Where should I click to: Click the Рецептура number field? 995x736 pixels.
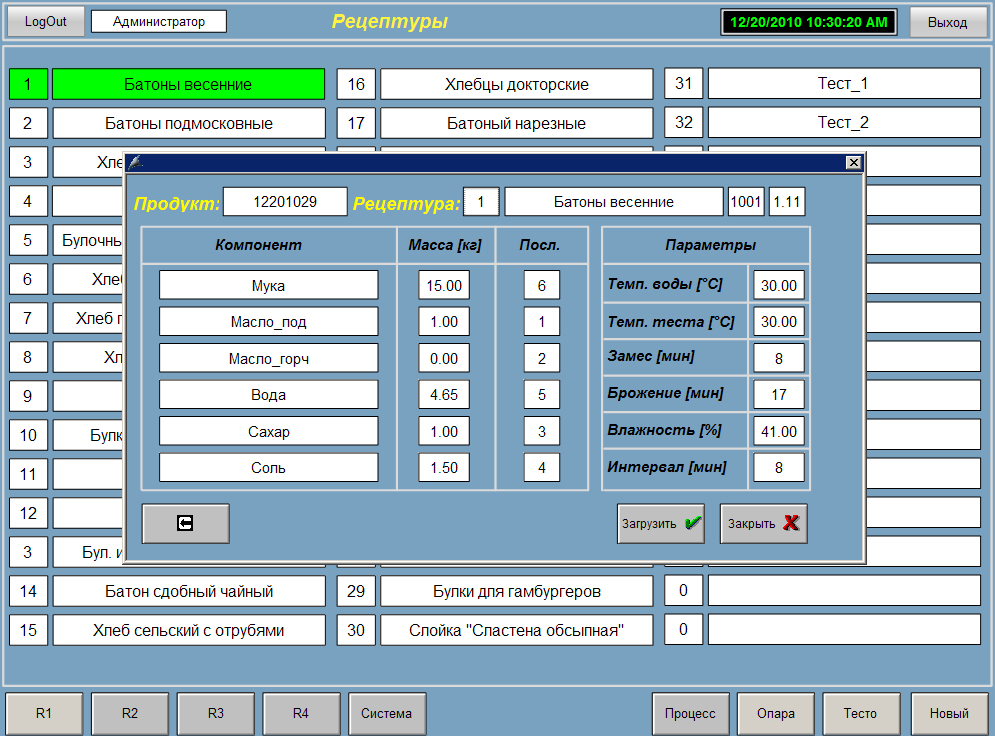[481, 202]
